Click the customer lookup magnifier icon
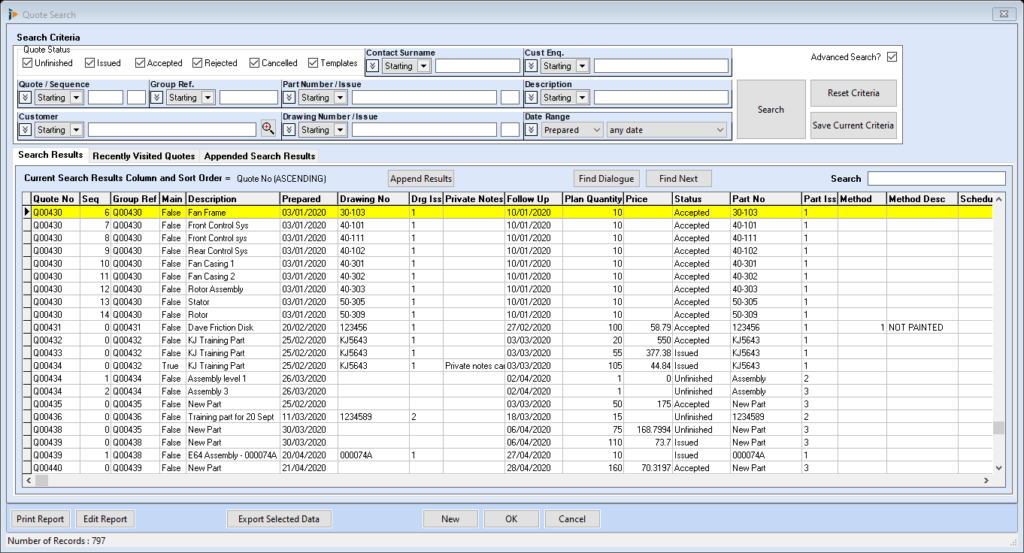This screenshot has height=553, width=1024. 267,128
